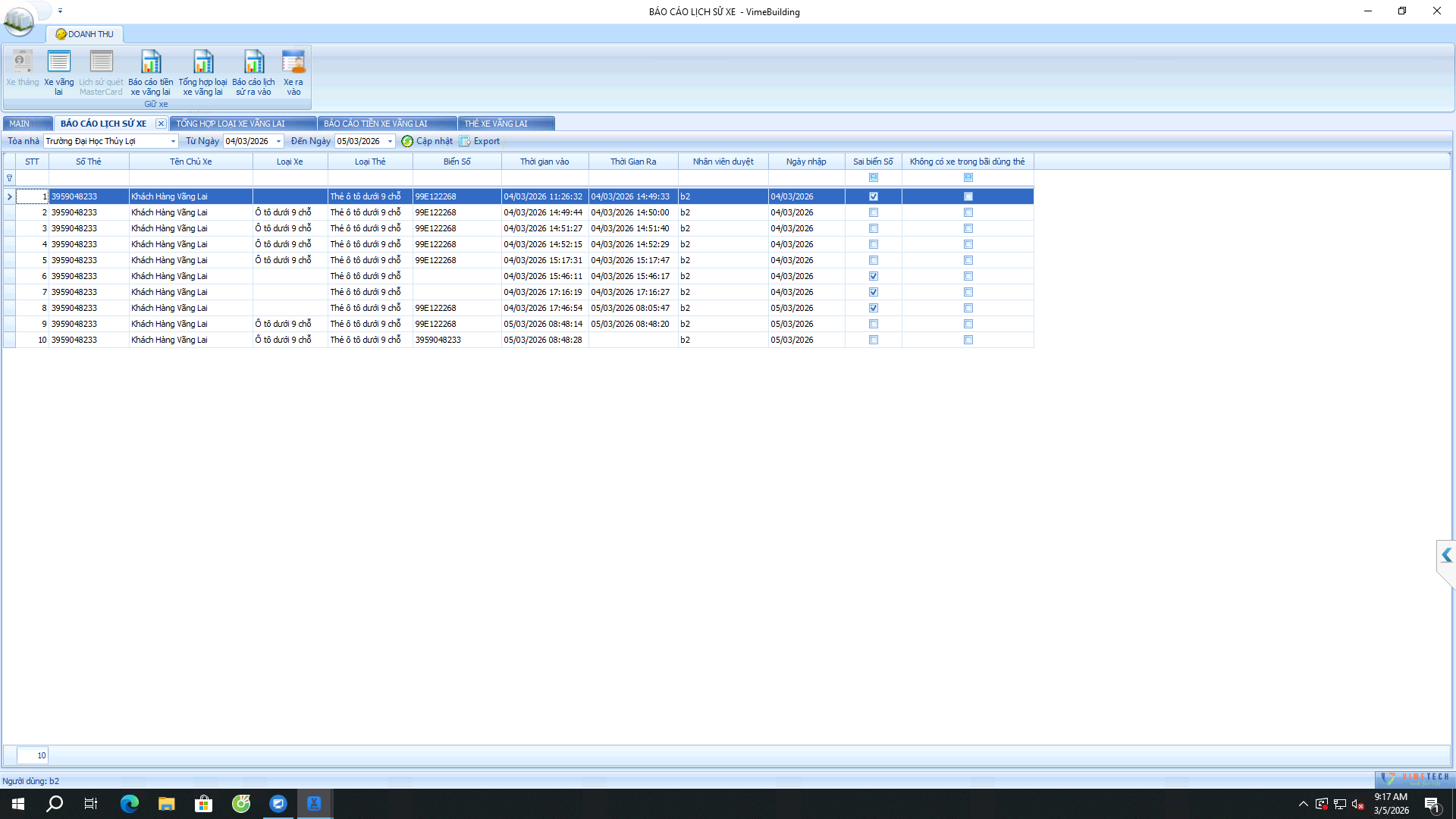
Task: Open the DOANH THU ribbon tab
Action: pos(85,34)
